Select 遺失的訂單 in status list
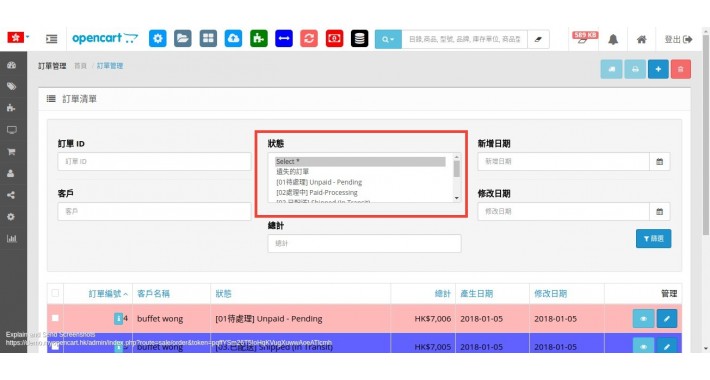 click(x=360, y=172)
